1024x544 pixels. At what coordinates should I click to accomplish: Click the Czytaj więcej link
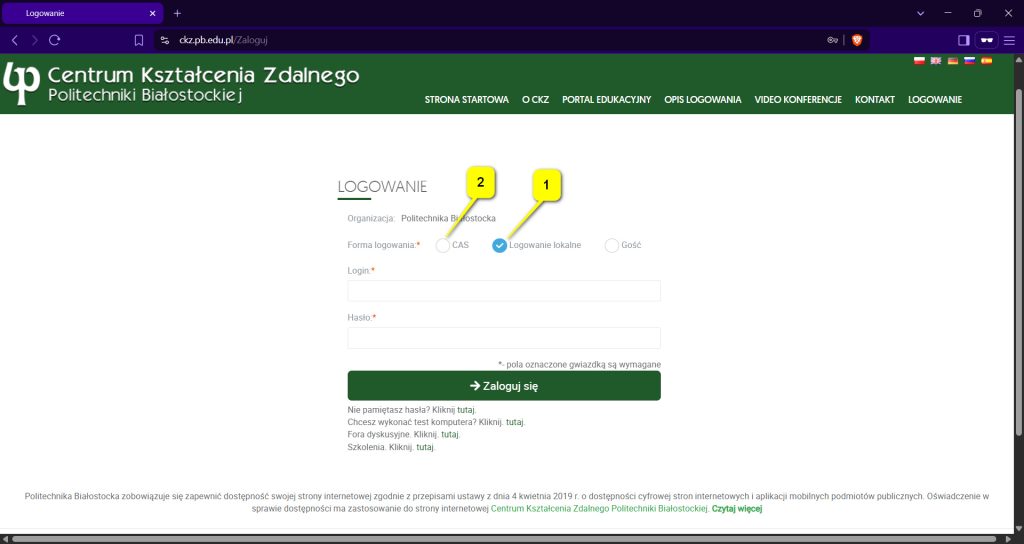(737, 508)
